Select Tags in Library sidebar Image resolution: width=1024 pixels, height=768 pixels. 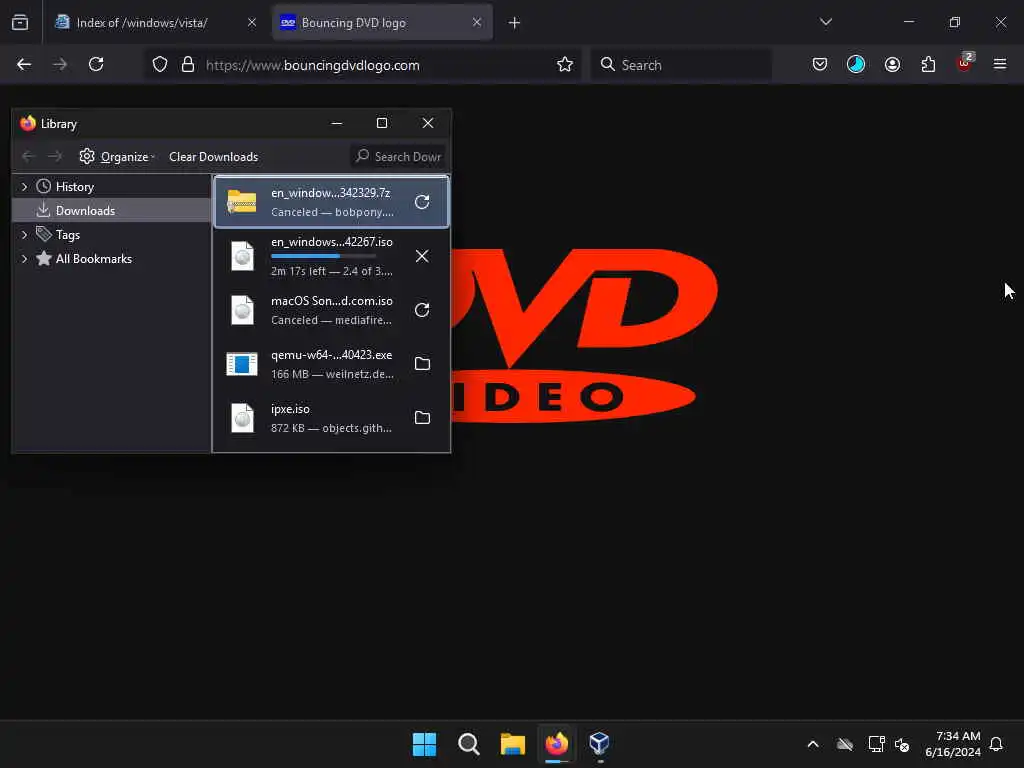pyautogui.click(x=67, y=234)
